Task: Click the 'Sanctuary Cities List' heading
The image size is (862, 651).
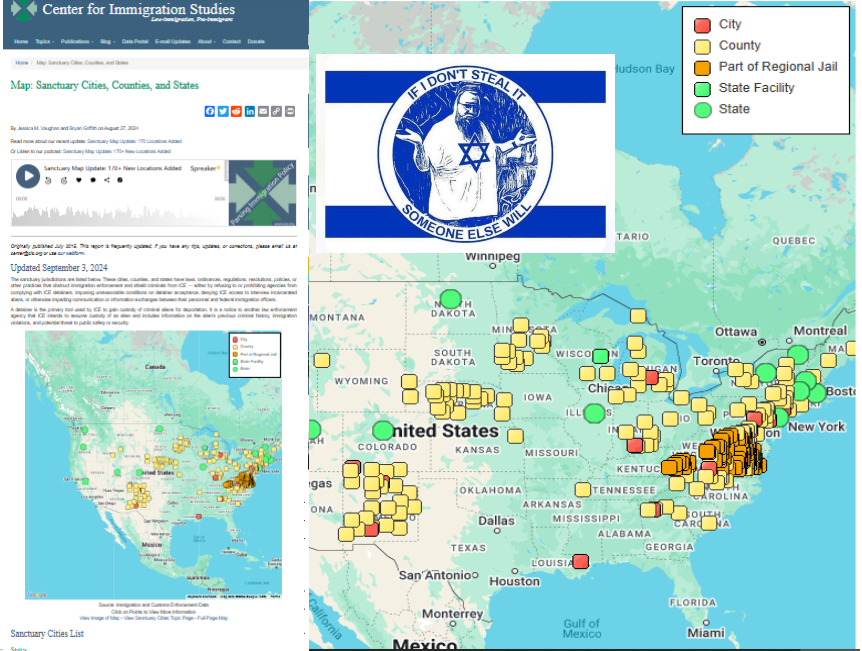Action: [x=47, y=633]
